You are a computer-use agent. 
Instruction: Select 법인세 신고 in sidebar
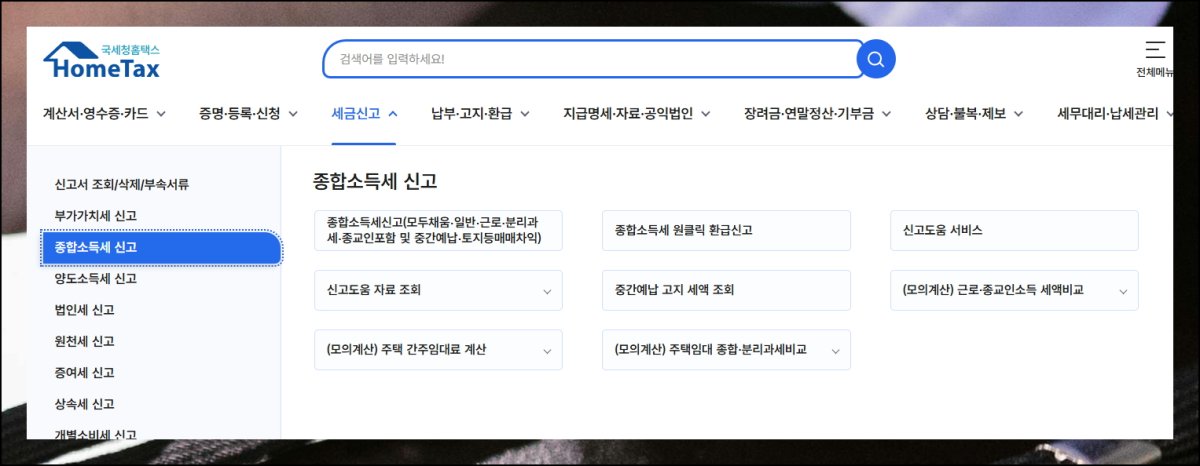point(84,310)
